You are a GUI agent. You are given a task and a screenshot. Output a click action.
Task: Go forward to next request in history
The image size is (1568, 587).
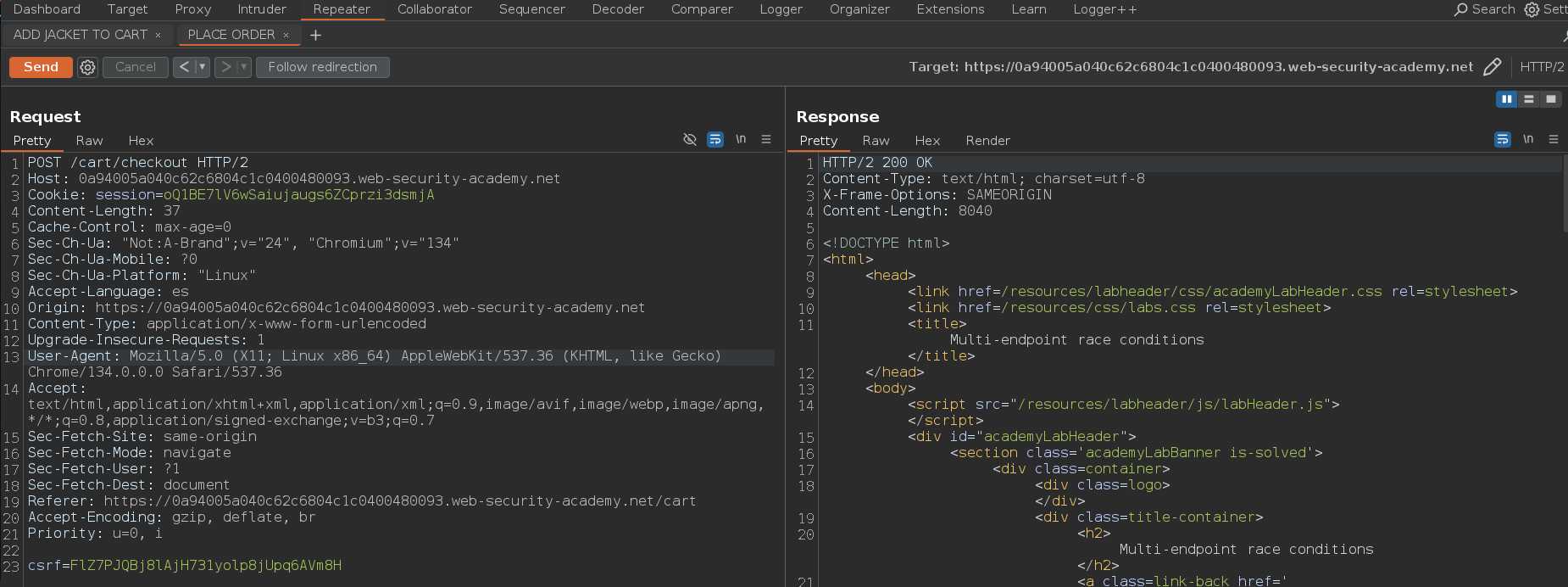coord(225,67)
